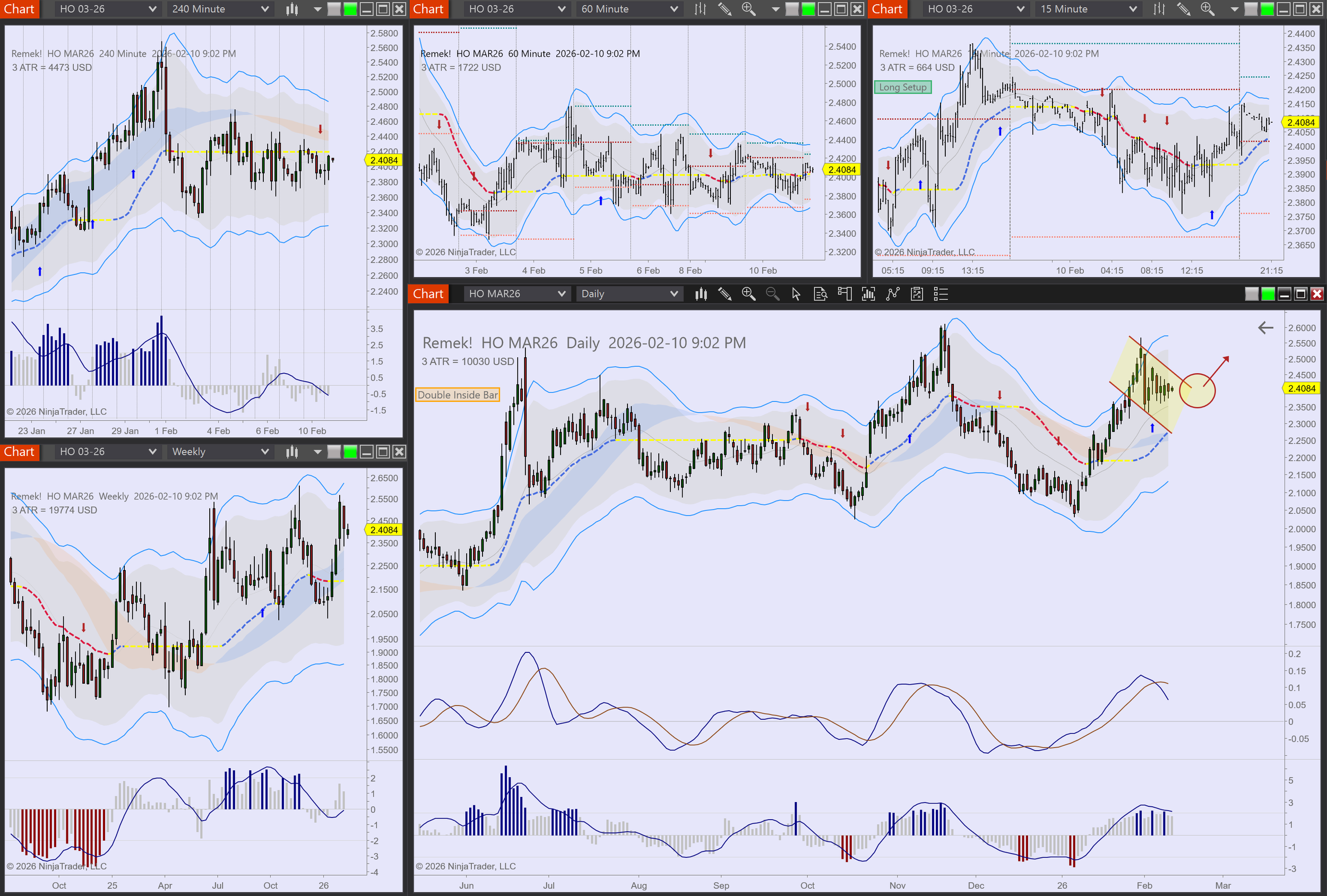Open the properties list icon in Daily chart

[x=941, y=294]
